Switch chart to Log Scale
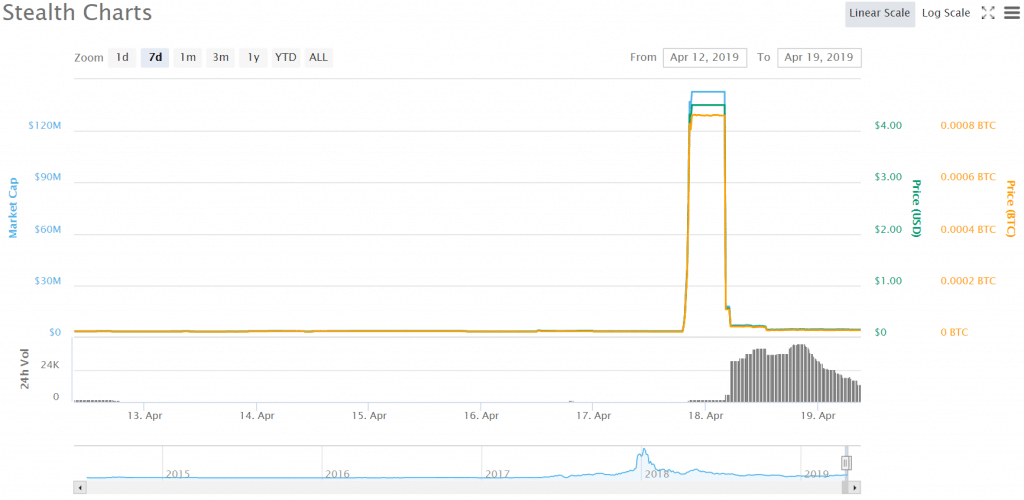The width and height of the screenshot is (1024, 500). point(945,13)
